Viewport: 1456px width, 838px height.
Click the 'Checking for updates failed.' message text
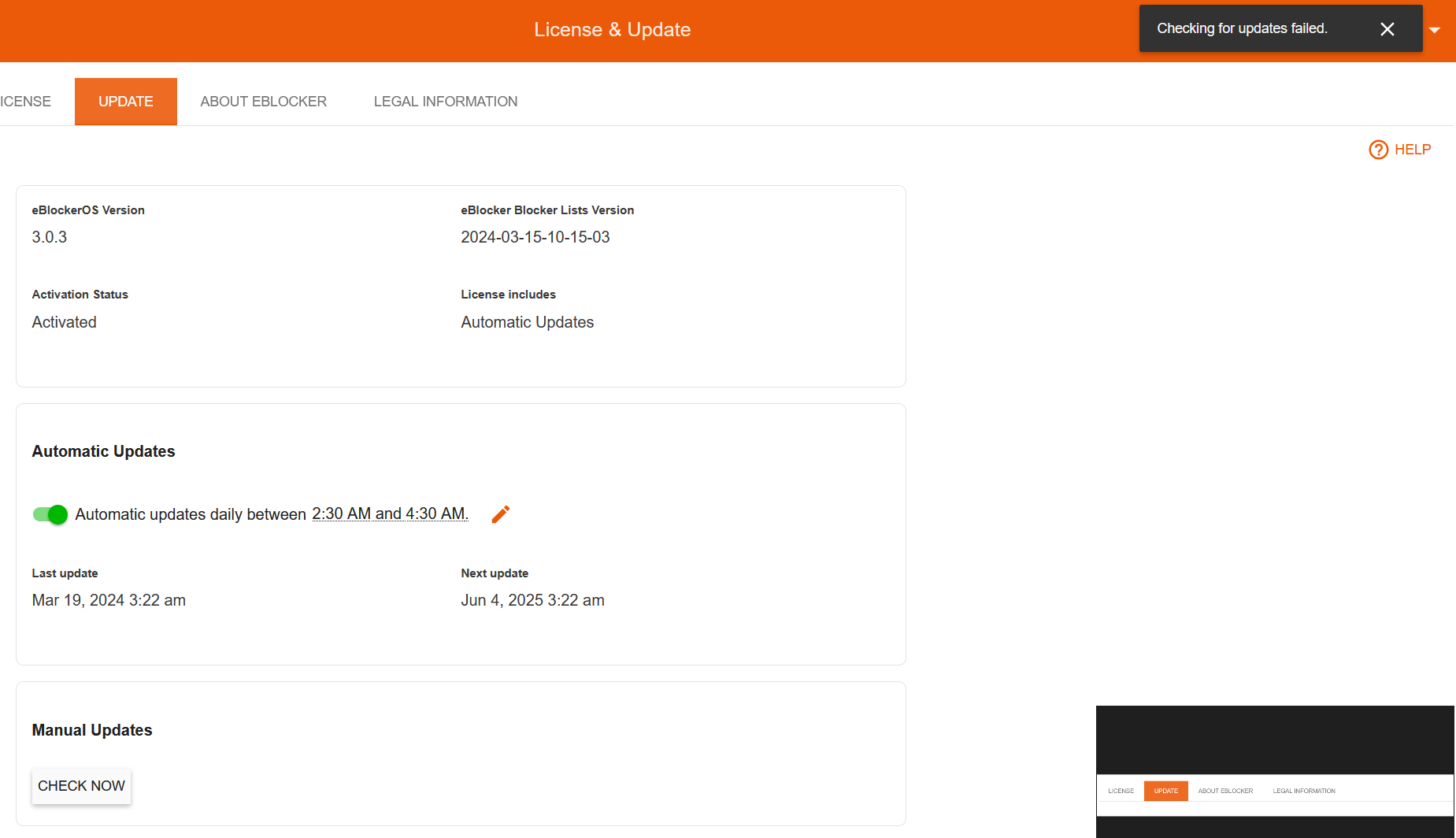click(x=1242, y=28)
